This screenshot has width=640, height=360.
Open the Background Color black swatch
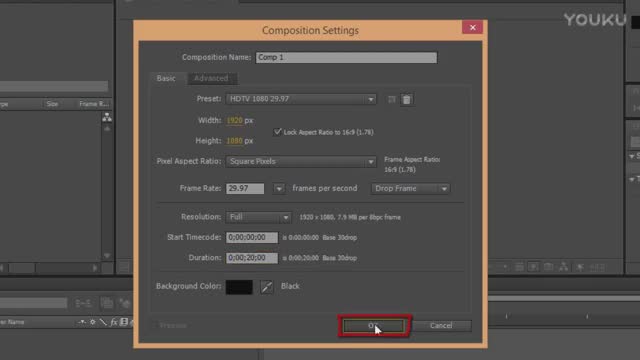point(239,287)
